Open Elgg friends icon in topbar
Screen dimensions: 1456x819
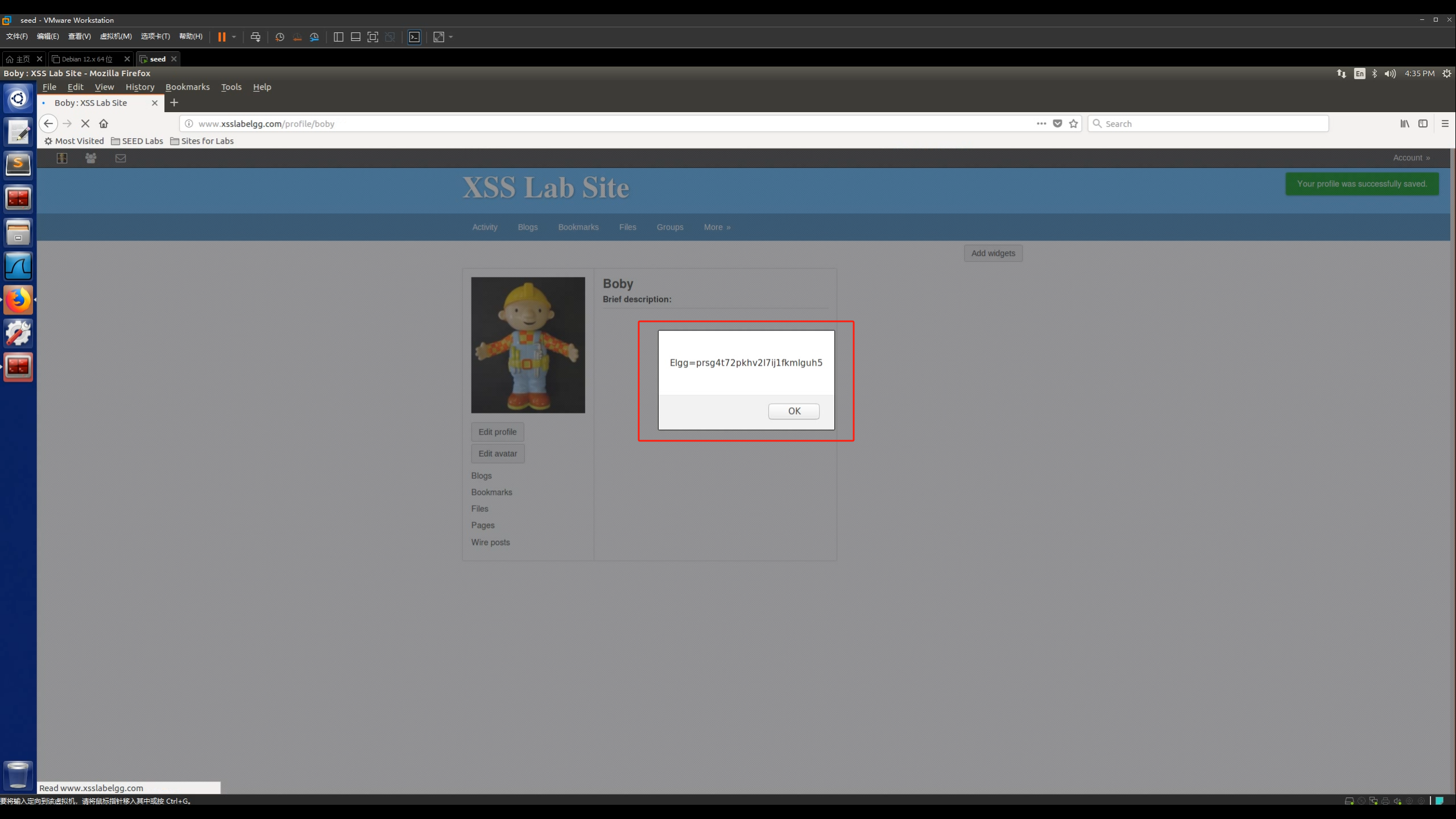click(90, 158)
